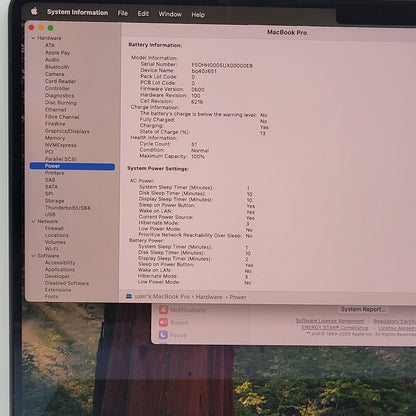
Task: Open the File menu
Action: (x=123, y=13)
